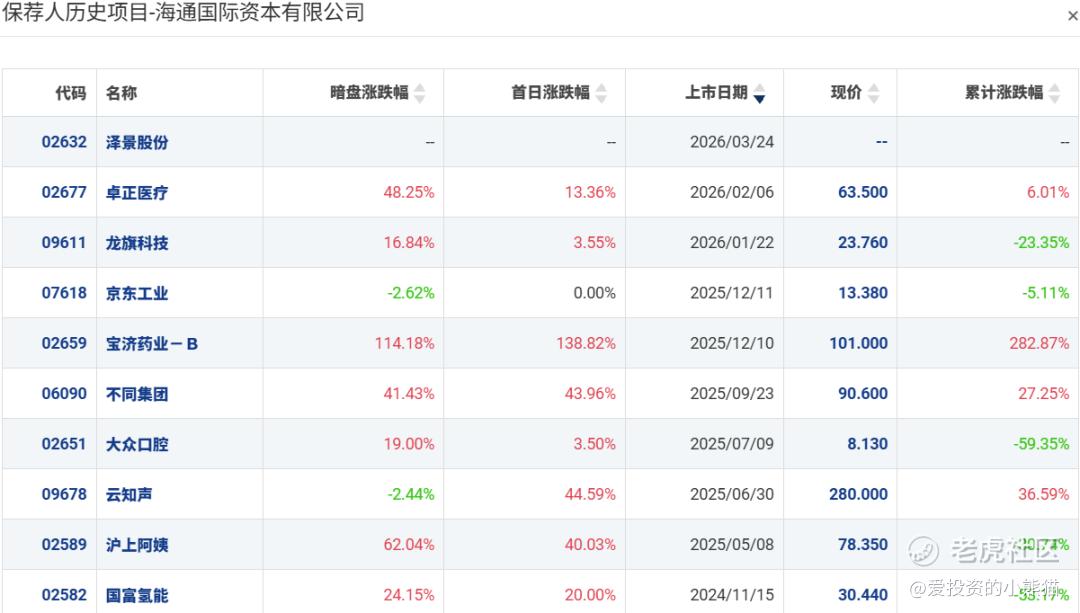Sort by 上市日期 column arrows
The height and width of the screenshot is (613, 1080).
pos(759,92)
